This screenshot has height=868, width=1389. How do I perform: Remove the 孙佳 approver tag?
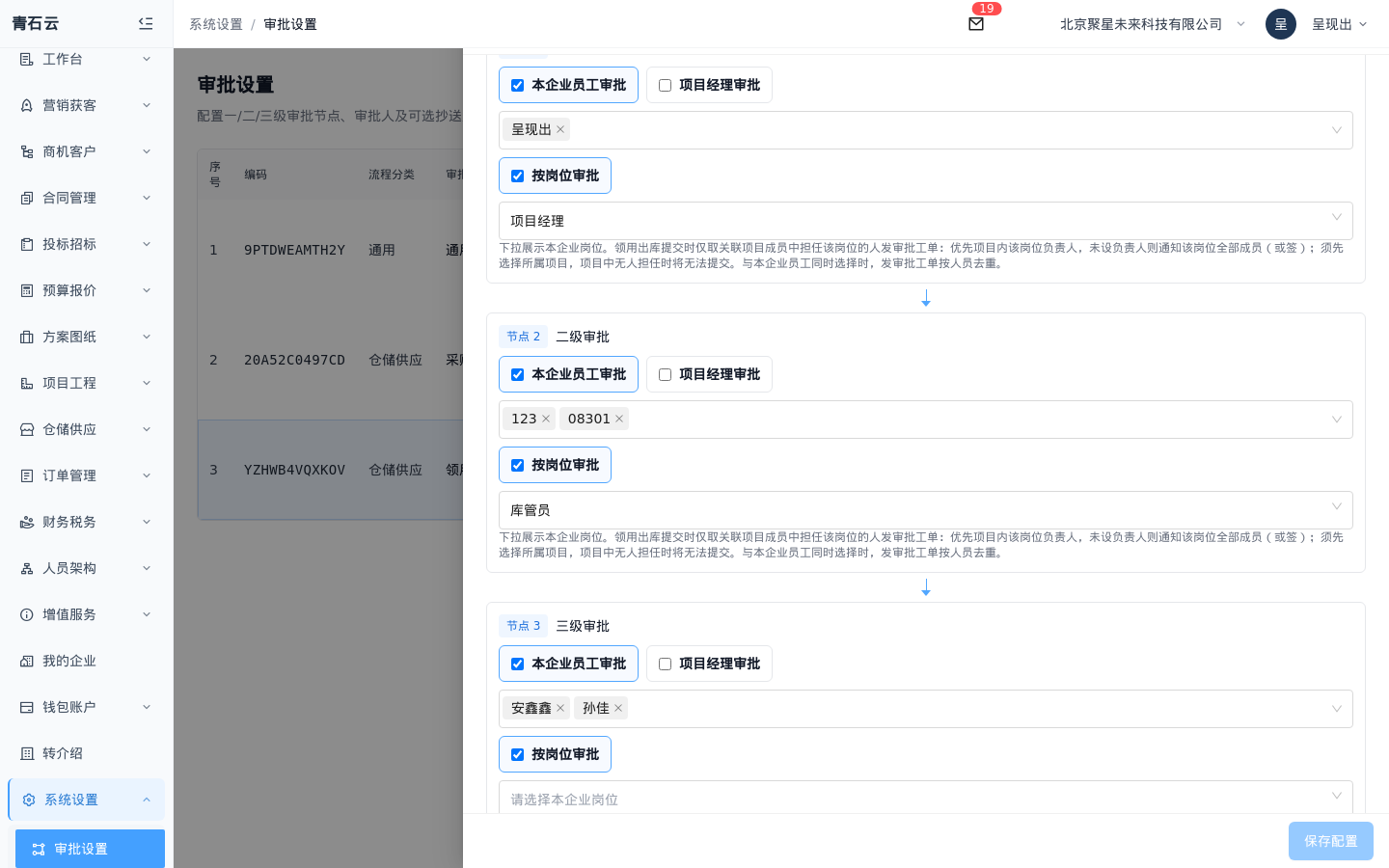pyautogui.click(x=618, y=708)
